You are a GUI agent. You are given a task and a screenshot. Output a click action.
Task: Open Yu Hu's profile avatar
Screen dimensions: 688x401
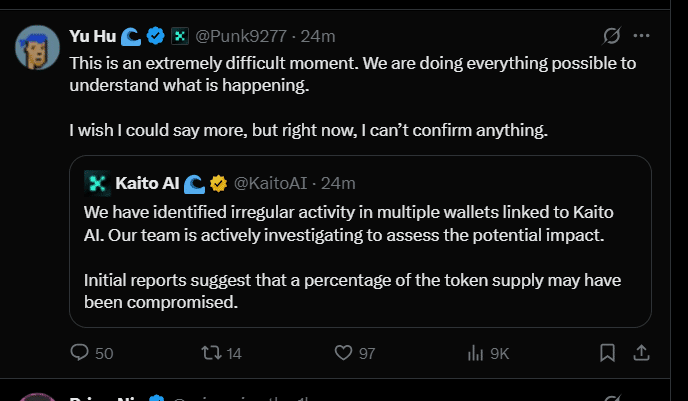click(x=38, y=47)
